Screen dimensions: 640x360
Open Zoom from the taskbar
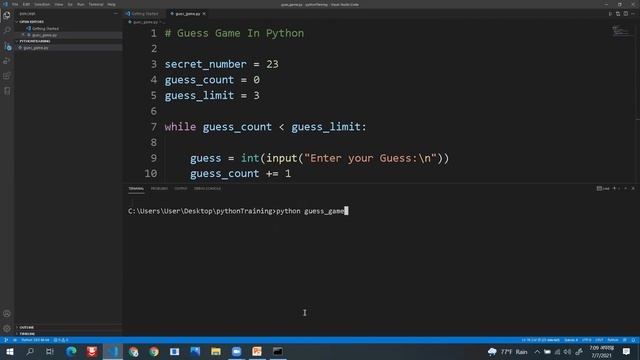click(236, 351)
